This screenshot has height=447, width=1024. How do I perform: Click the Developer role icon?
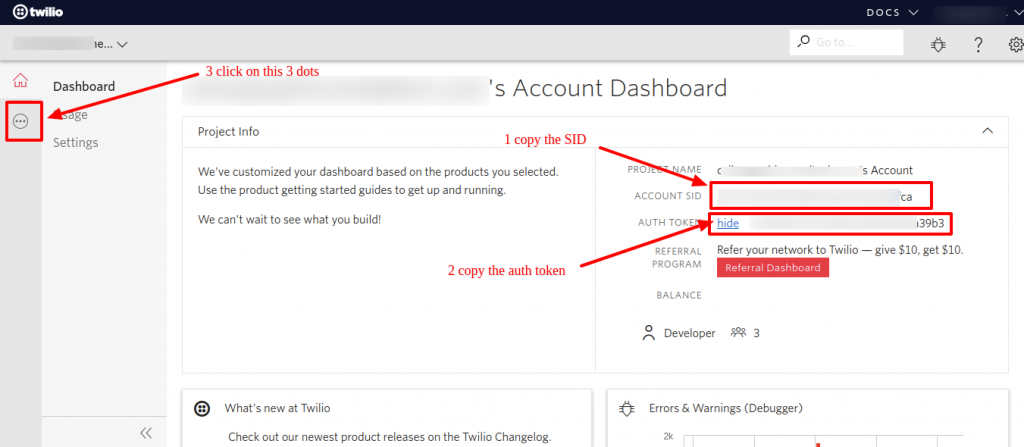coord(648,333)
